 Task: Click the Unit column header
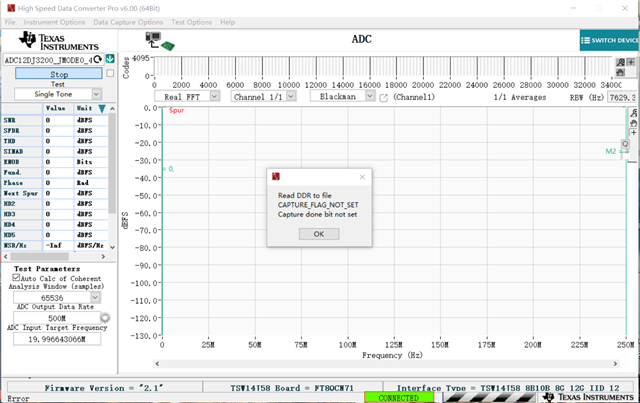84,108
